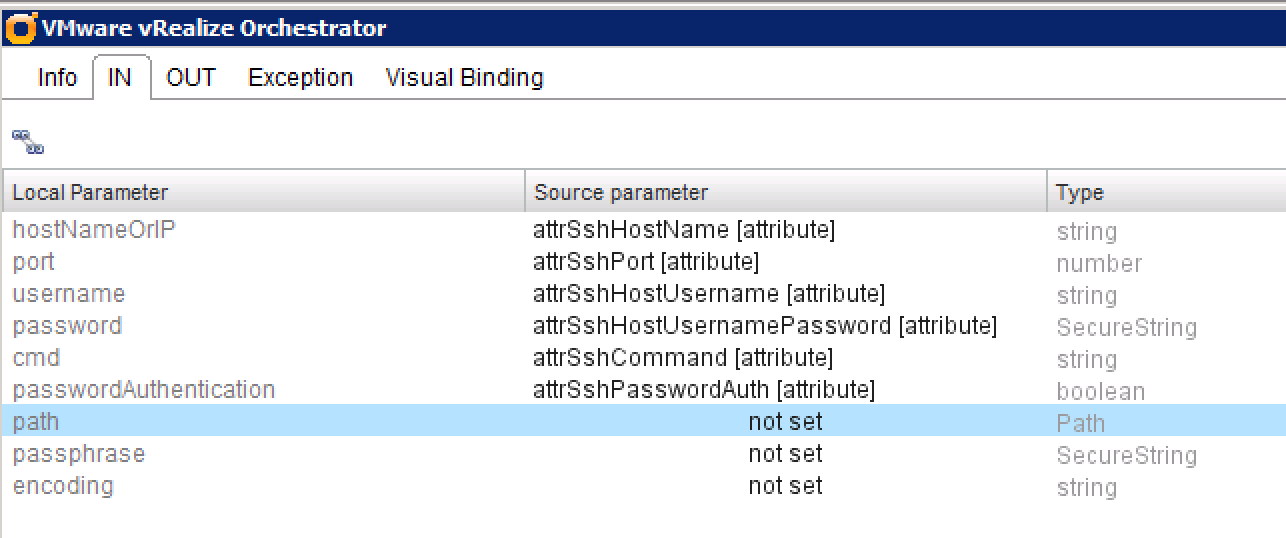Click the vRealize Orchestrator title bar logo
The width and height of the screenshot is (1286, 538).
click(20, 29)
